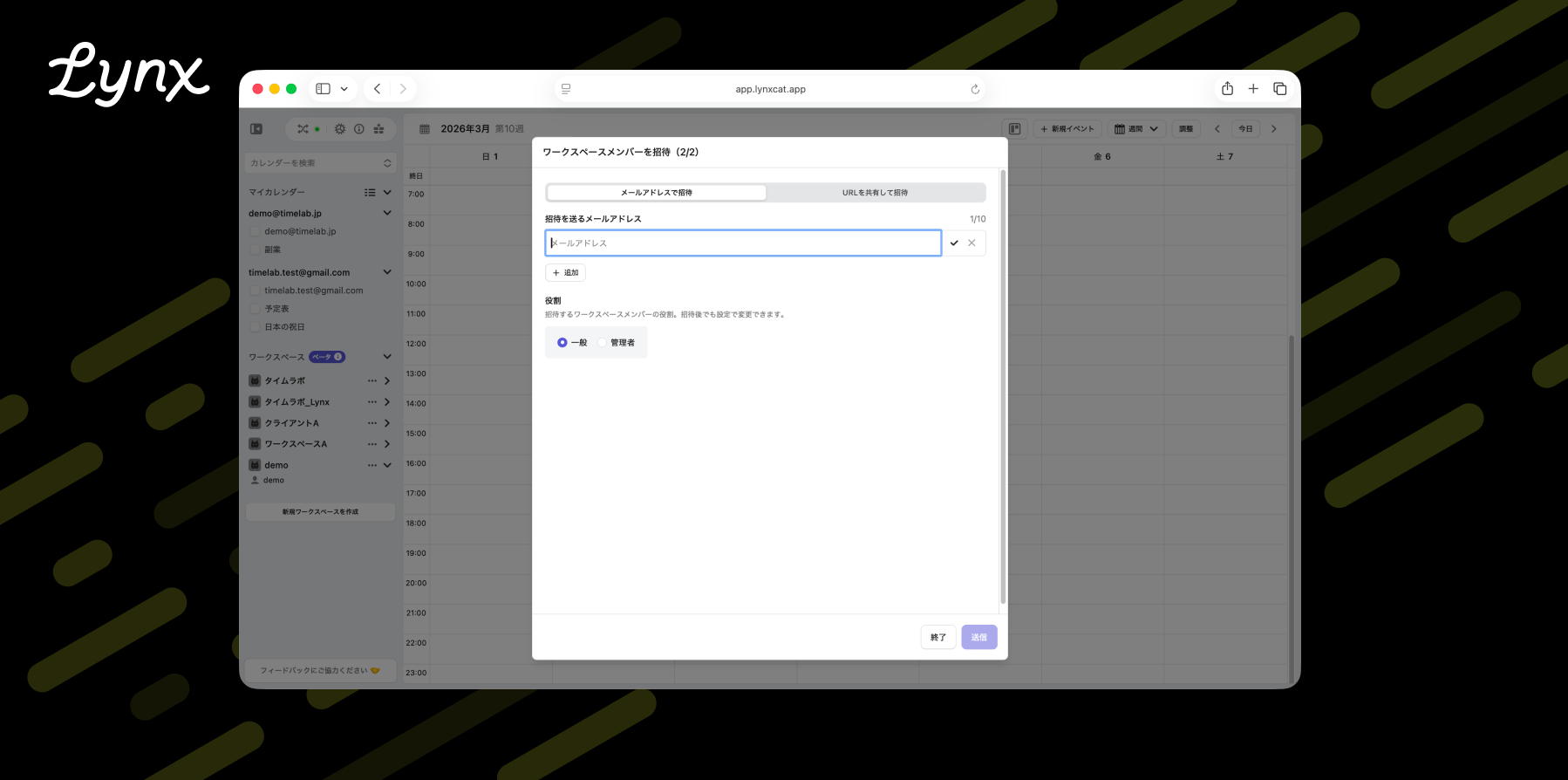Select the 管理者 role radio button
The width and height of the screenshot is (1568, 780).
pyautogui.click(x=602, y=343)
